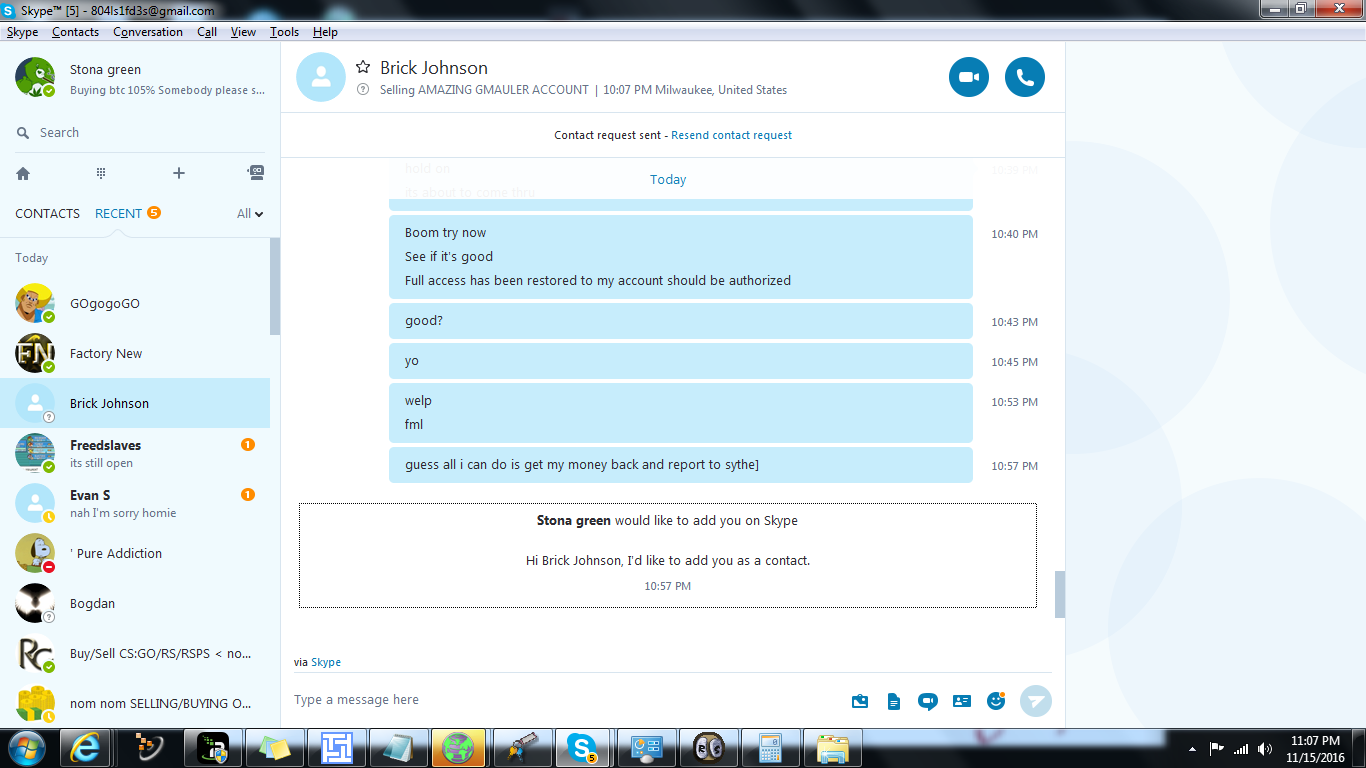This screenshot has width=1366, height=768.
Task: Open GOgogoGO conversation
Action: tap(135, 303)
